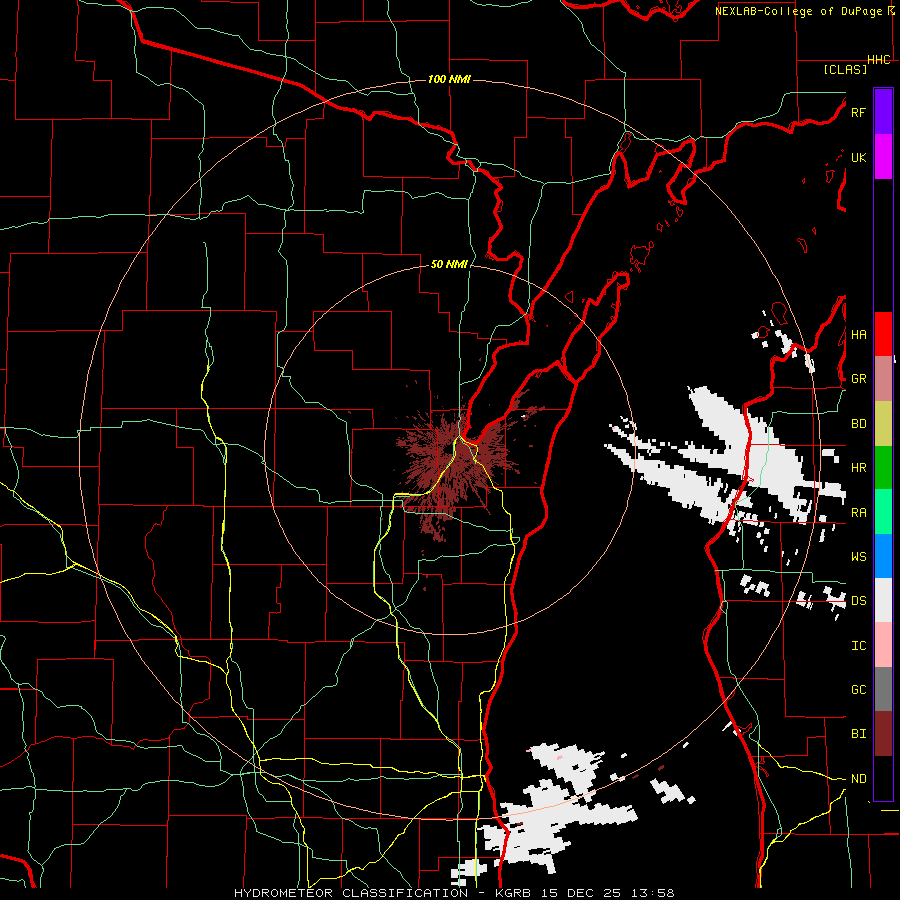Select the white DS legend swatch
Viewport: 900px width, 900px height.
tap(883, 600)
